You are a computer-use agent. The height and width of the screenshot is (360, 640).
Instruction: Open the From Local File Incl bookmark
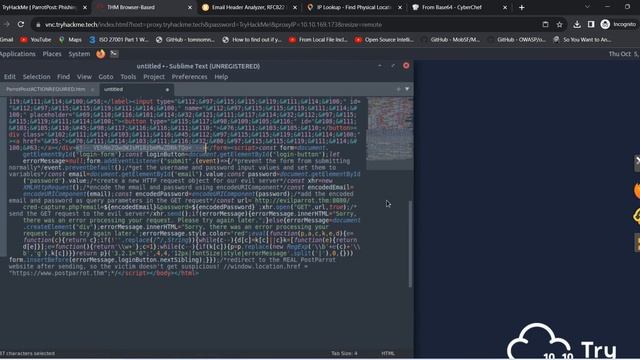tap(318, 40)
